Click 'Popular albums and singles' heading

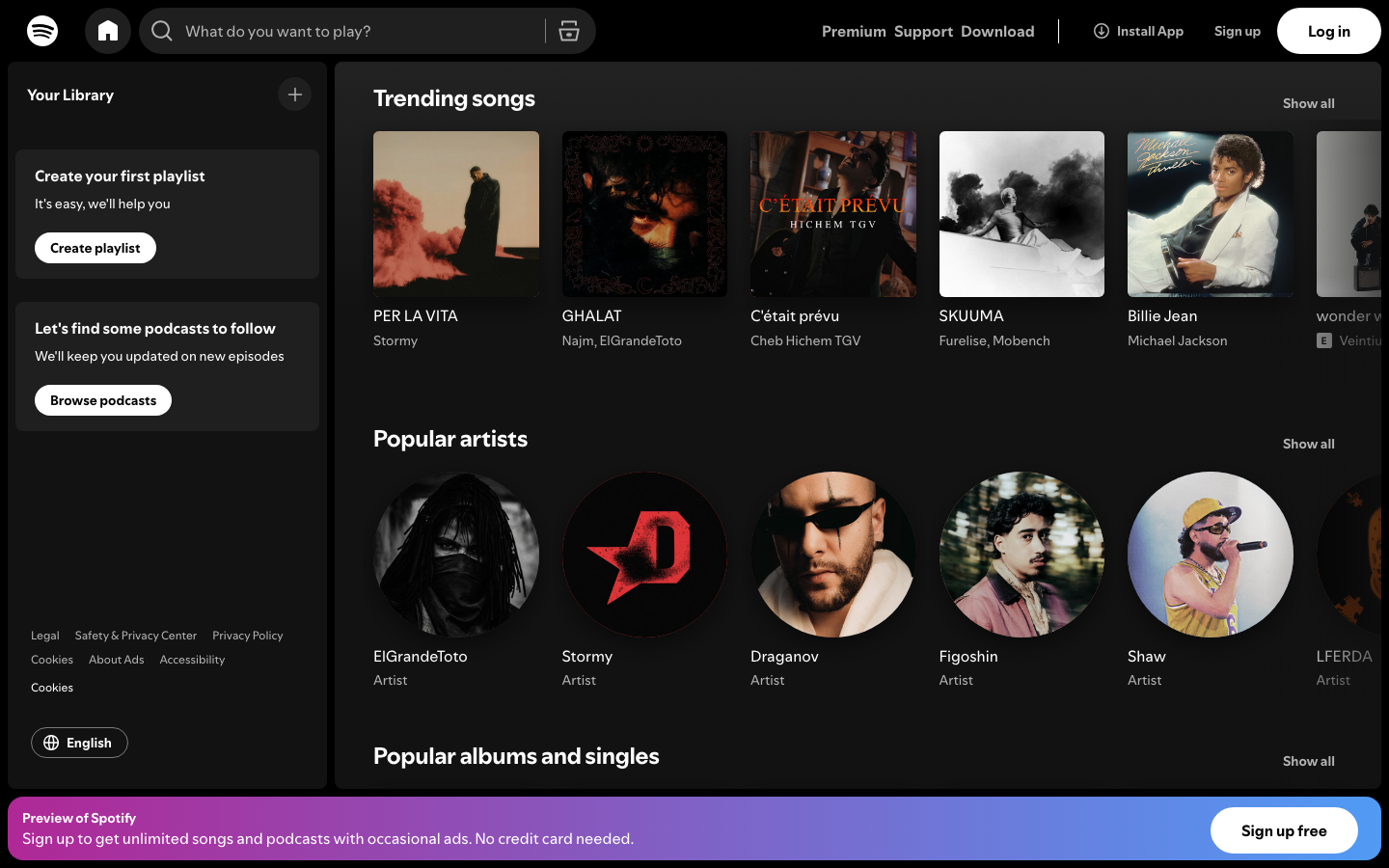[516, 756]
